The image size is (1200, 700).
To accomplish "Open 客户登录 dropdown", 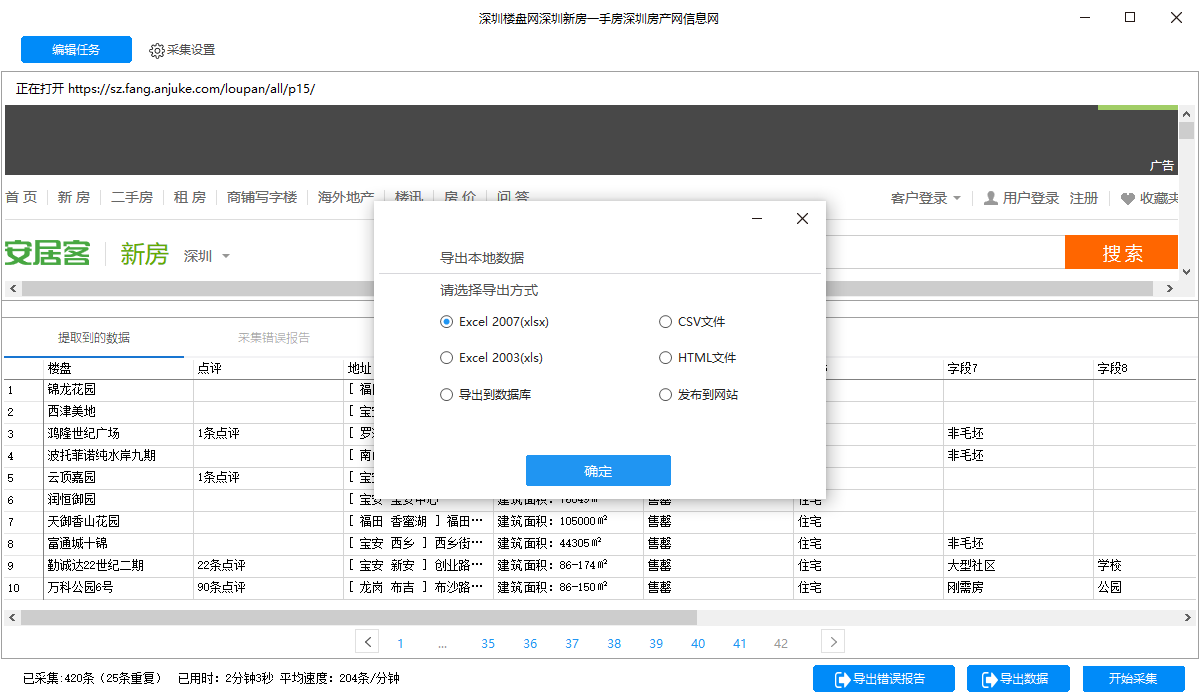I will coord(926,198).
